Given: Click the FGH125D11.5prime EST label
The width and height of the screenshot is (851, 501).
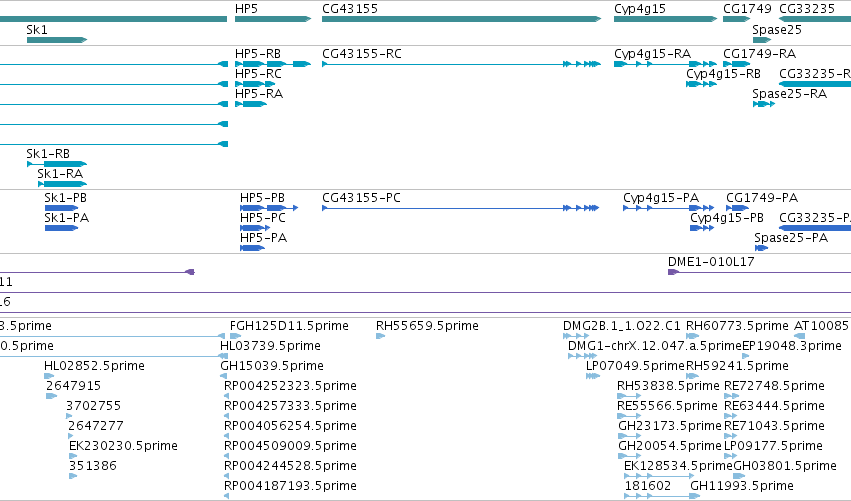Looking at the screenshot, I should (289, 326).
